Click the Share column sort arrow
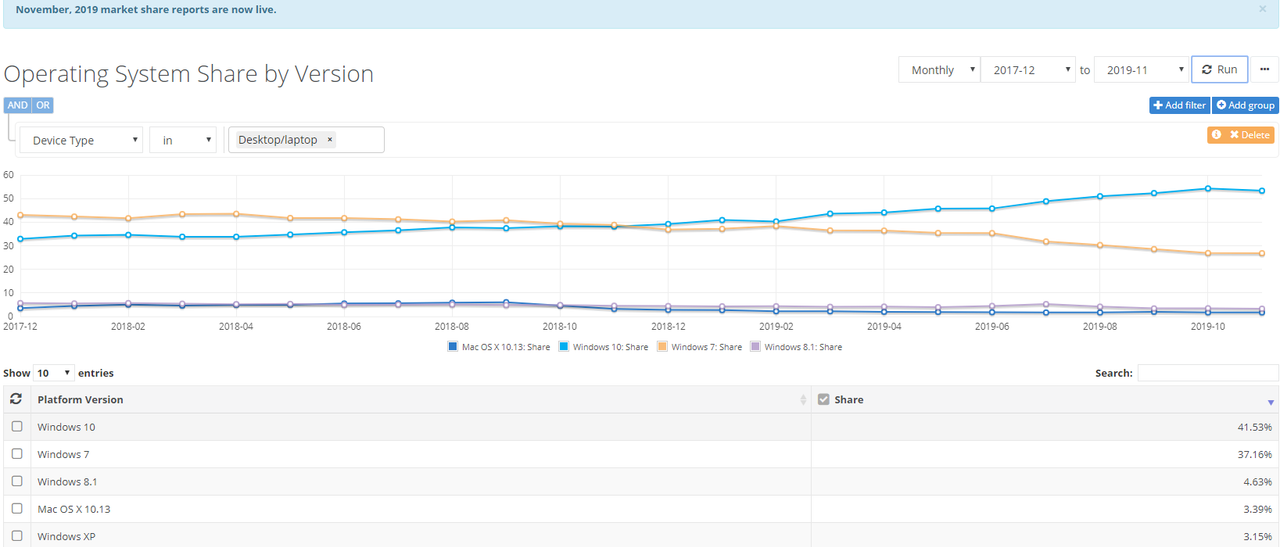The image size is (1280, 547). point(1271,402)
